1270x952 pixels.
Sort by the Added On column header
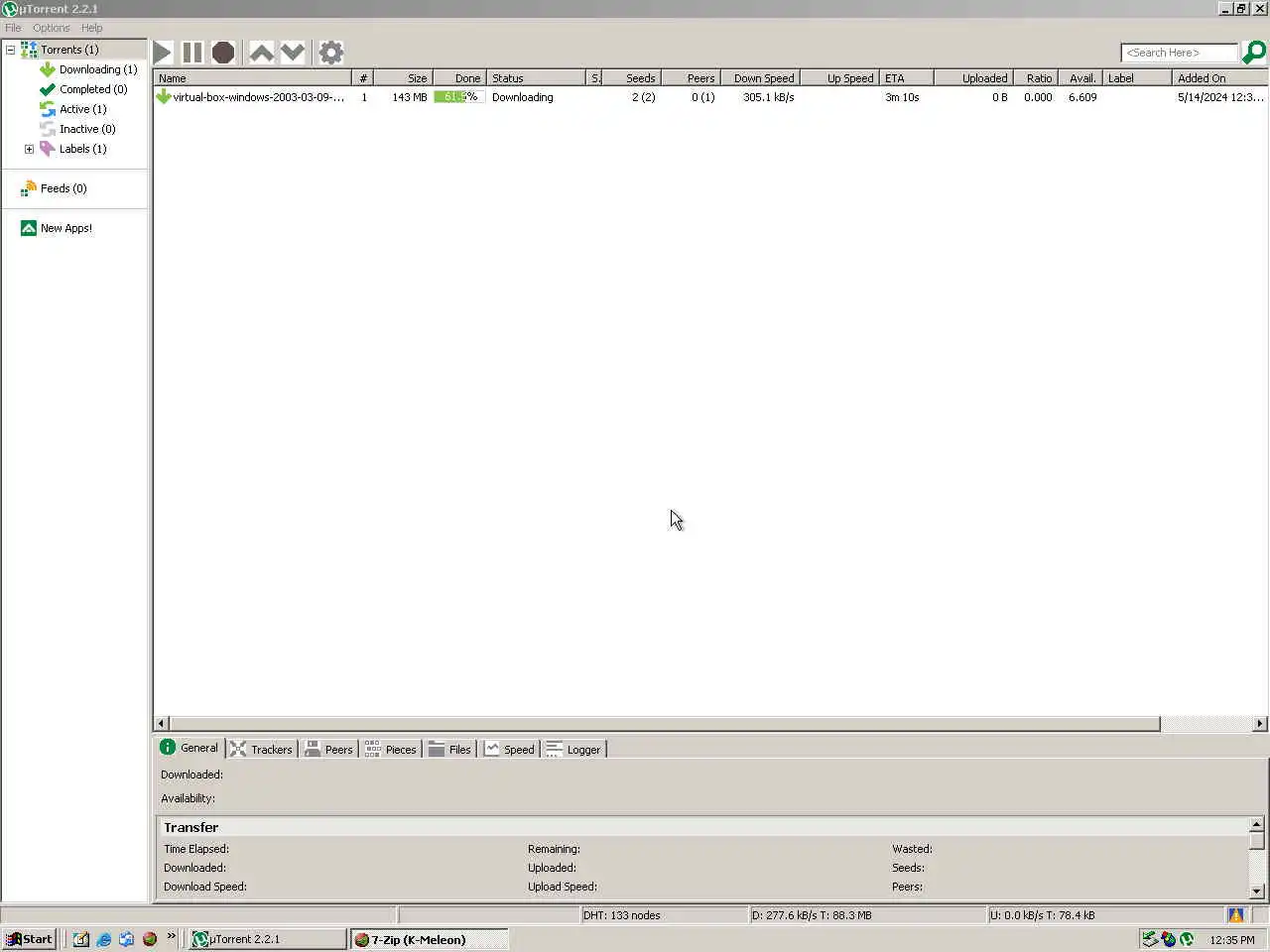coord(1219,78)
